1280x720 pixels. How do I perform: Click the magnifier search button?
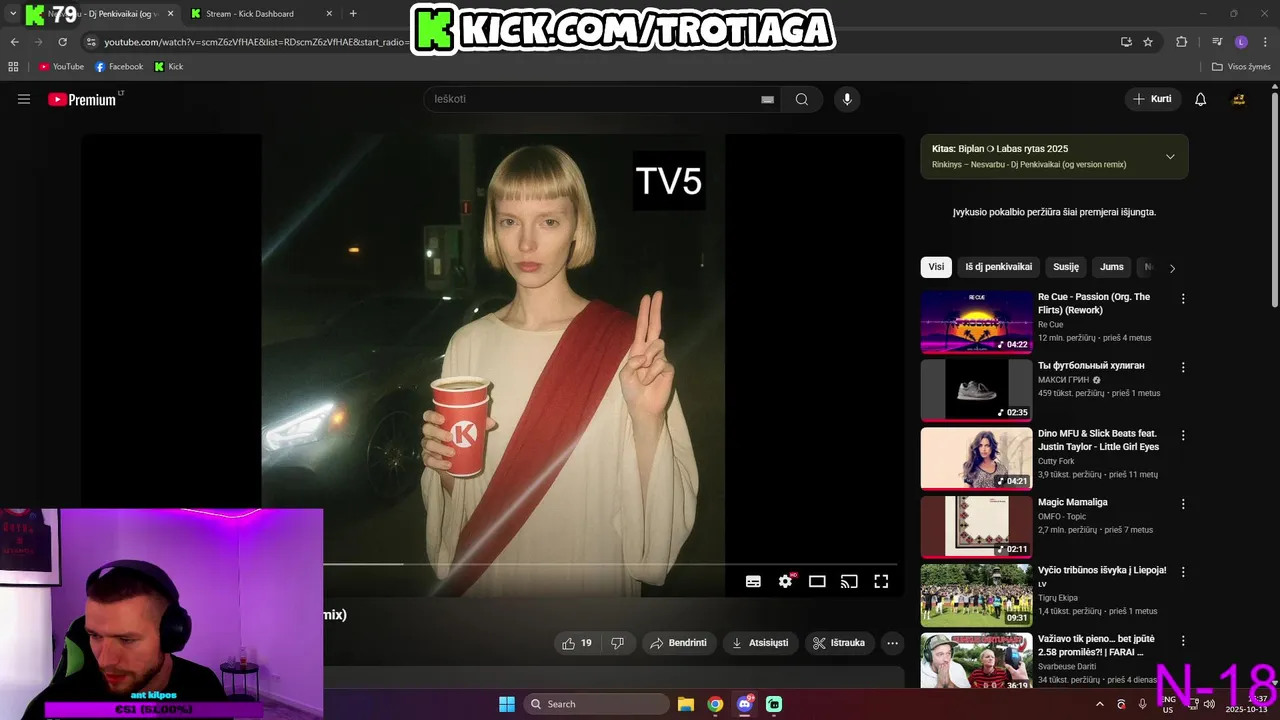click(802, 99)
